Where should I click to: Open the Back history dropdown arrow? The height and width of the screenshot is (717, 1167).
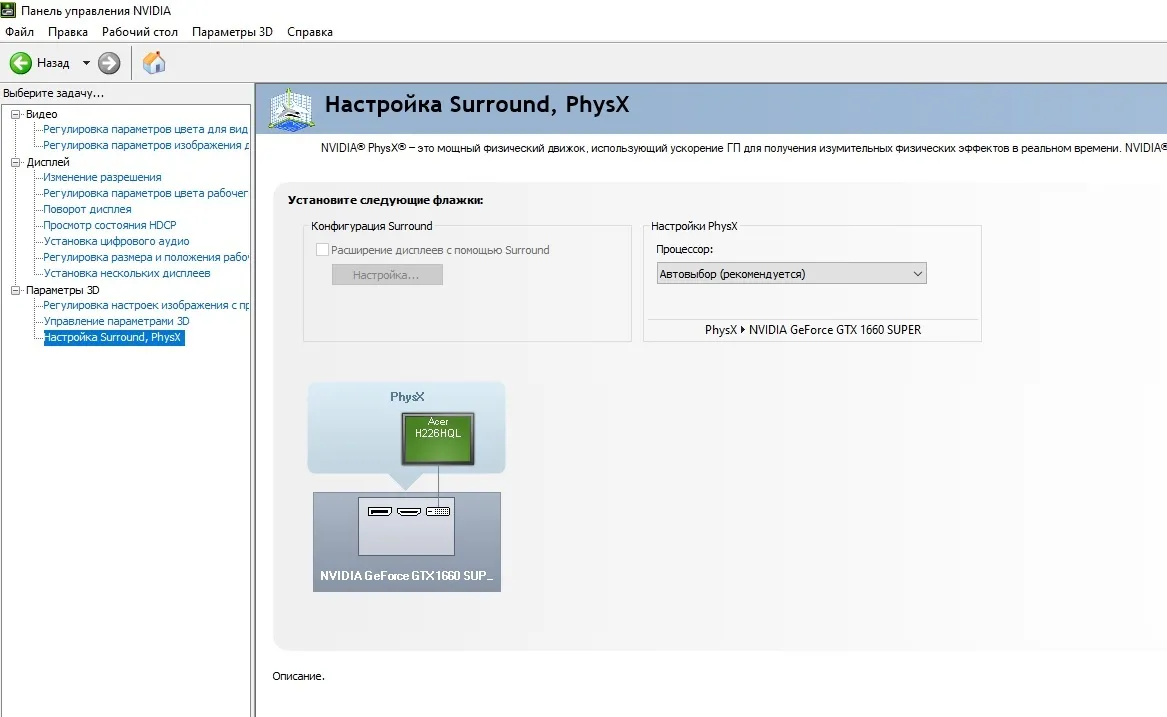(x=86, y=63)
